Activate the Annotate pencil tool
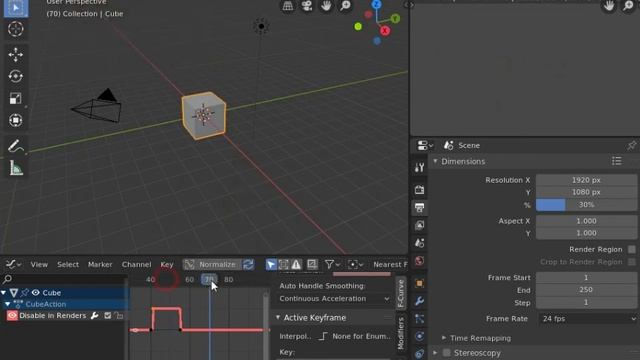The width and height of the screenshot is (640, 360). coord(16,146)
